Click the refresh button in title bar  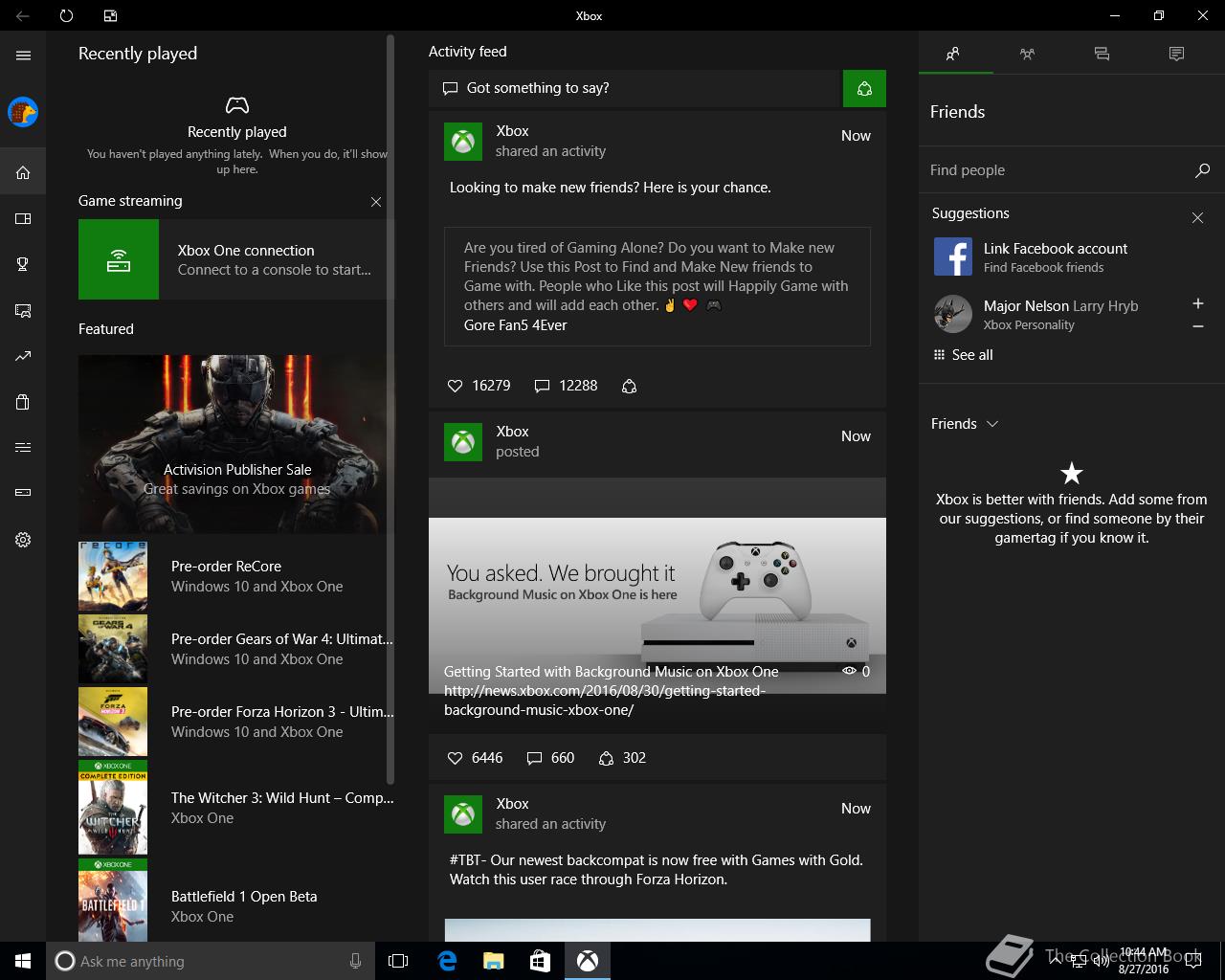pyautogui.click(x=66, y=15)
